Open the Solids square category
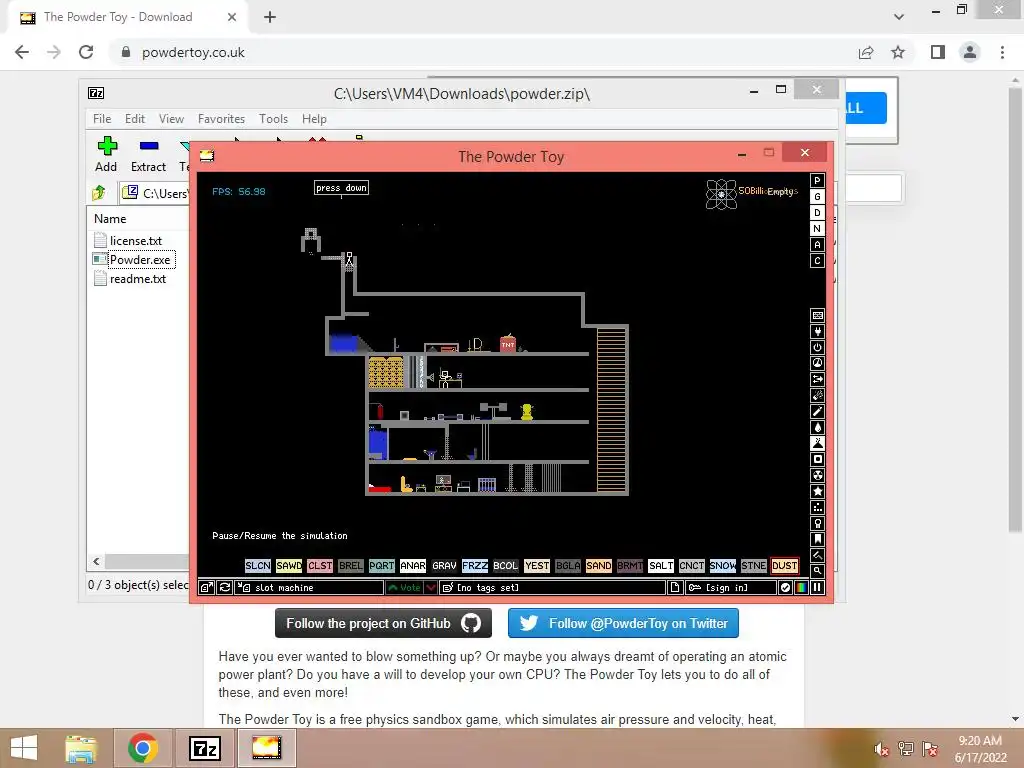The width and height of the screenshot is (1024, 768). [817, 460]
